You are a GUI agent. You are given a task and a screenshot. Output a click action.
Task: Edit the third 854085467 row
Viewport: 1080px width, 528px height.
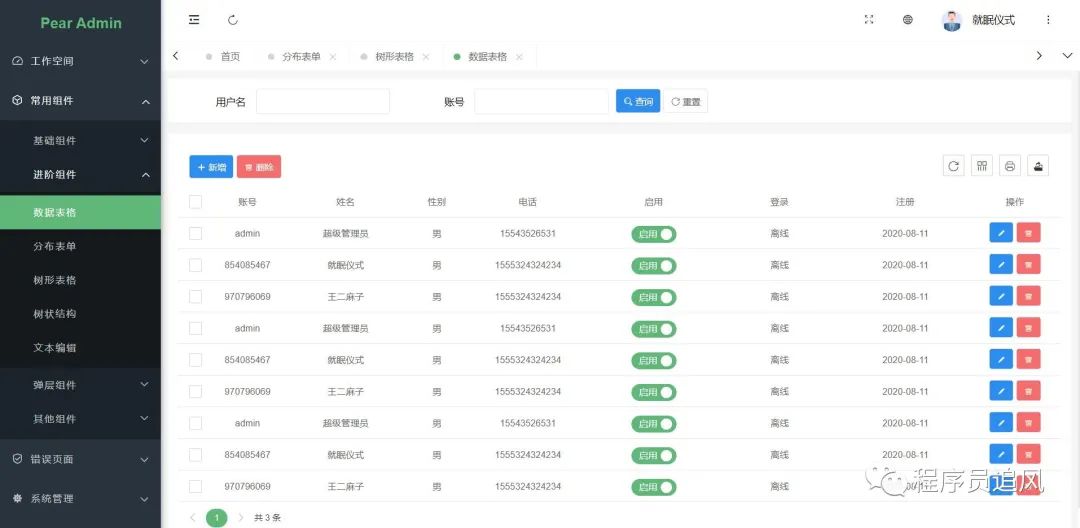(1001, 454)
